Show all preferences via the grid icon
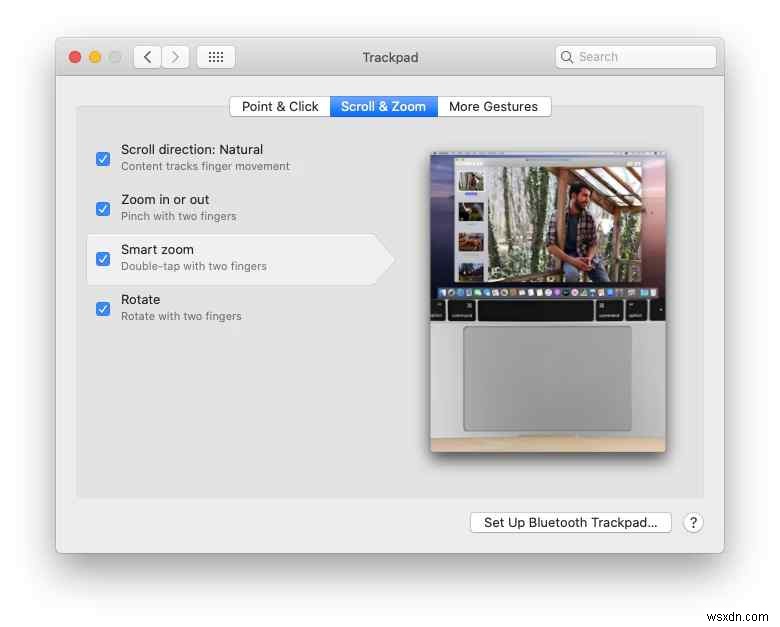Screen dimensions: 780x627 [216, 57]
